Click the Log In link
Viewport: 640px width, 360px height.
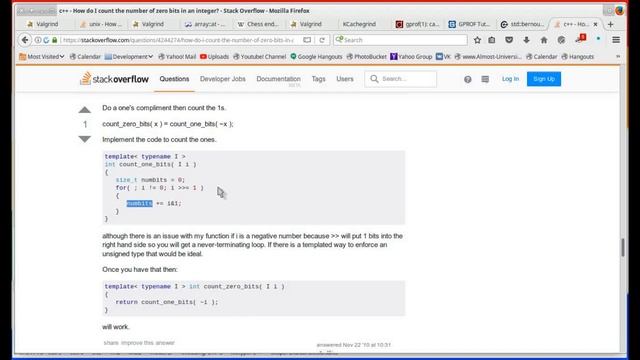(510, 79)
